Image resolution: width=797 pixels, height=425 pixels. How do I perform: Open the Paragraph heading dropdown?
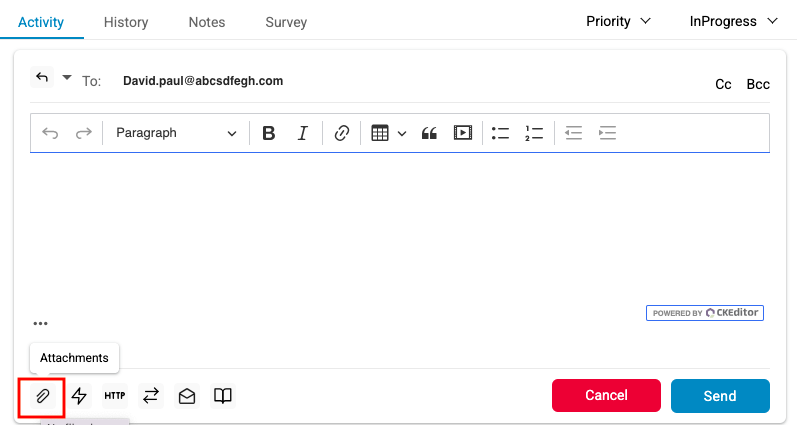click(x=176, y=133)
